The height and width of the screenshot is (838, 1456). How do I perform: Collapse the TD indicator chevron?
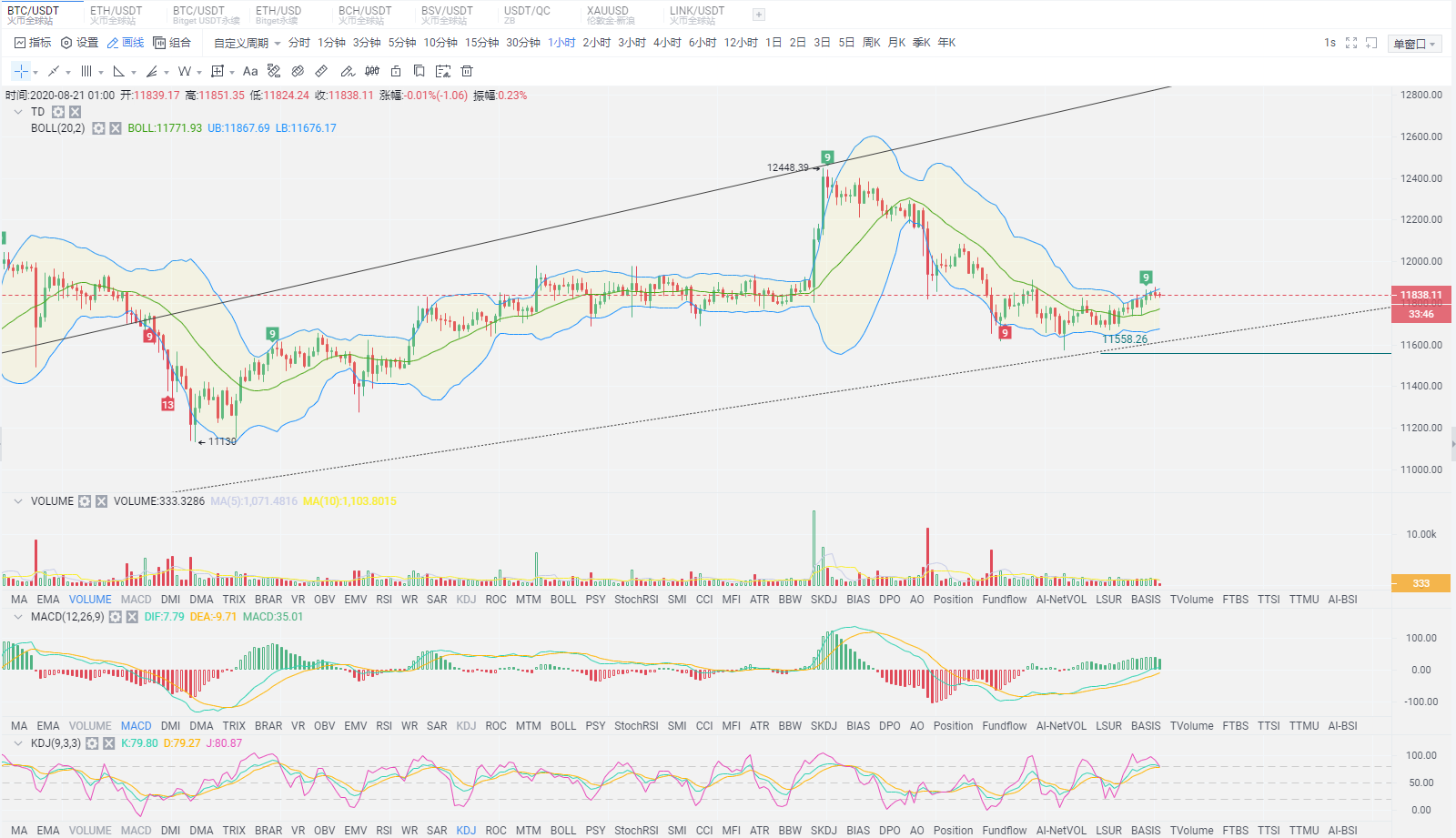[17, 112]
